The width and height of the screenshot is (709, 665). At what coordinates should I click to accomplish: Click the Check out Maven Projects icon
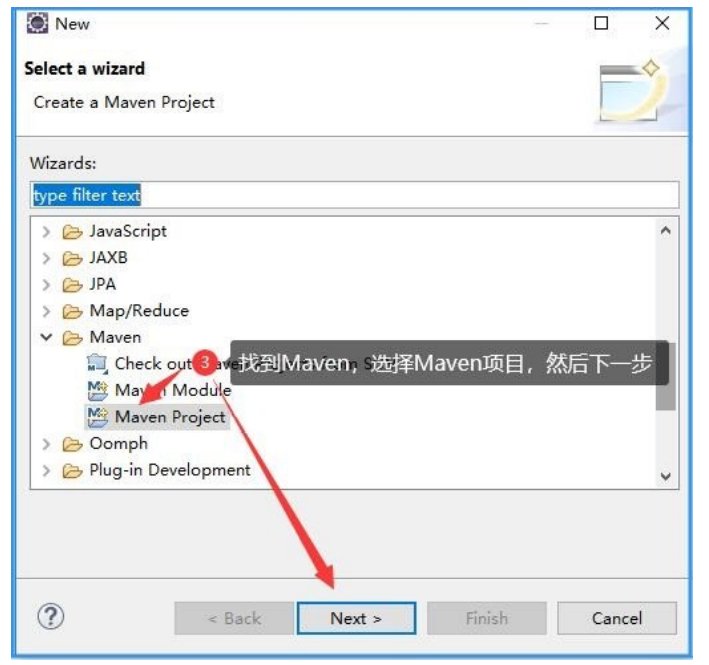[98, 364]
